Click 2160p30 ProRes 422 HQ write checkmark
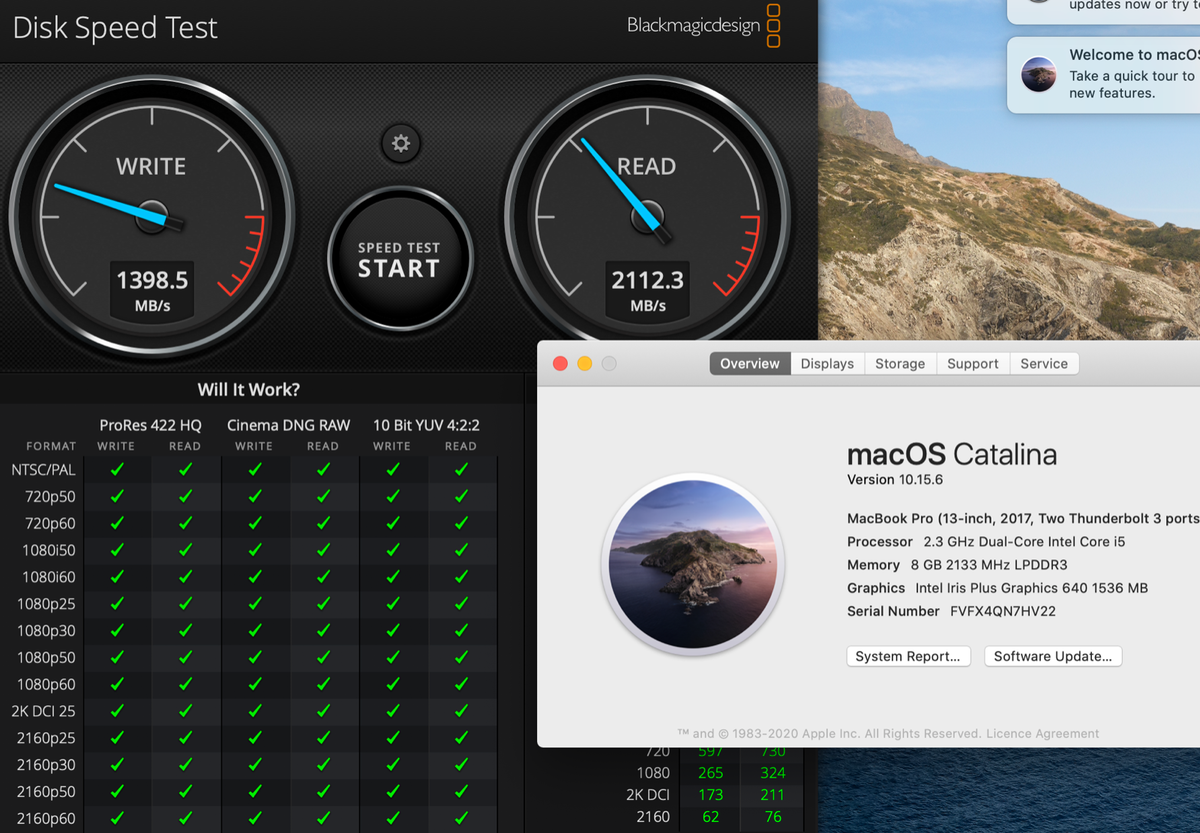Screen dimensions: 1200x833 (x=117, y=765)
